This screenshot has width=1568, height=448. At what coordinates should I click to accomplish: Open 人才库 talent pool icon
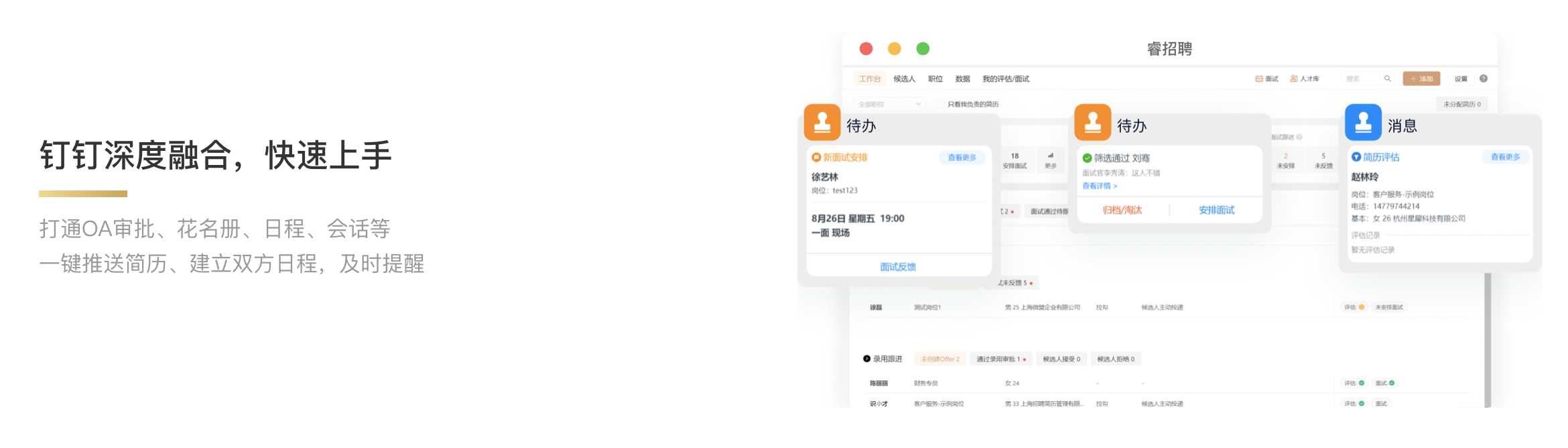1294,78
